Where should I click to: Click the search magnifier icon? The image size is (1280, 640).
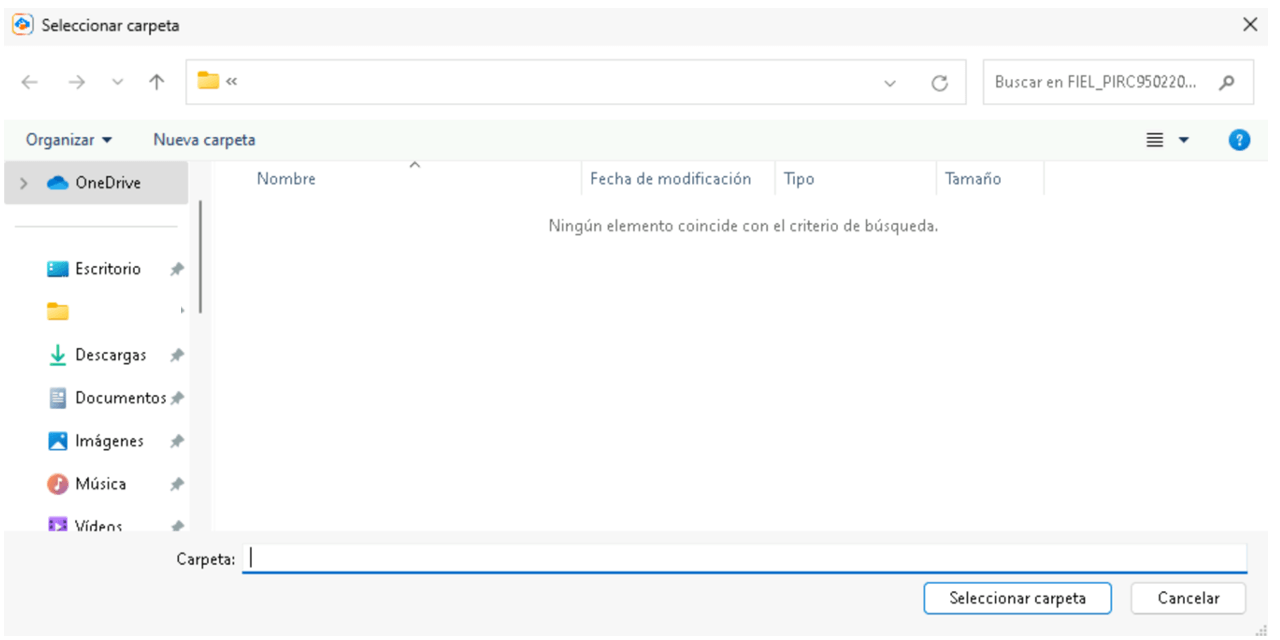click(1227, 83)
